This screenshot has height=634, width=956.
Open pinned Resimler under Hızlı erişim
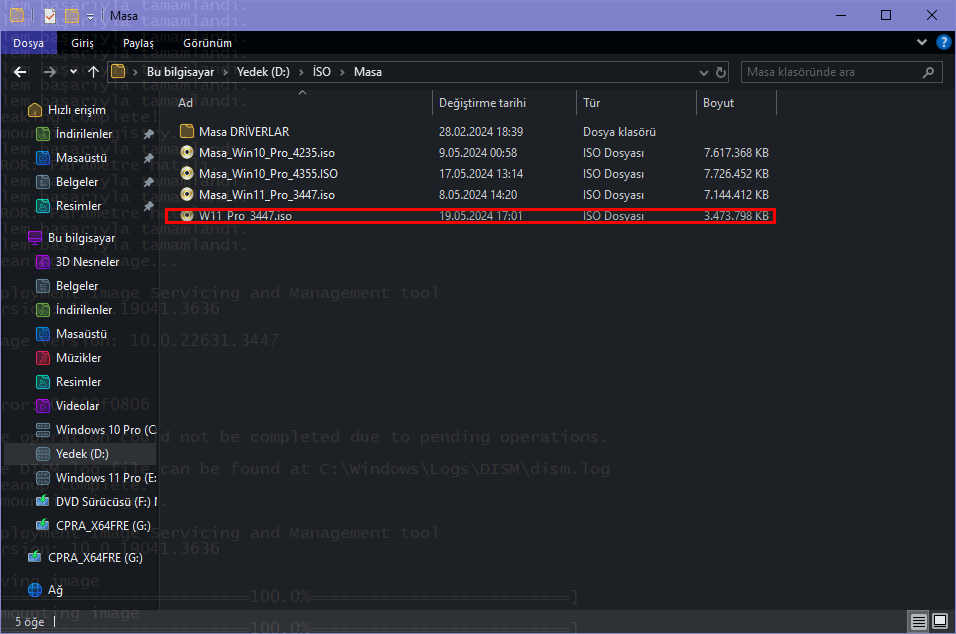pyautogui.click(x=79, y=206)
